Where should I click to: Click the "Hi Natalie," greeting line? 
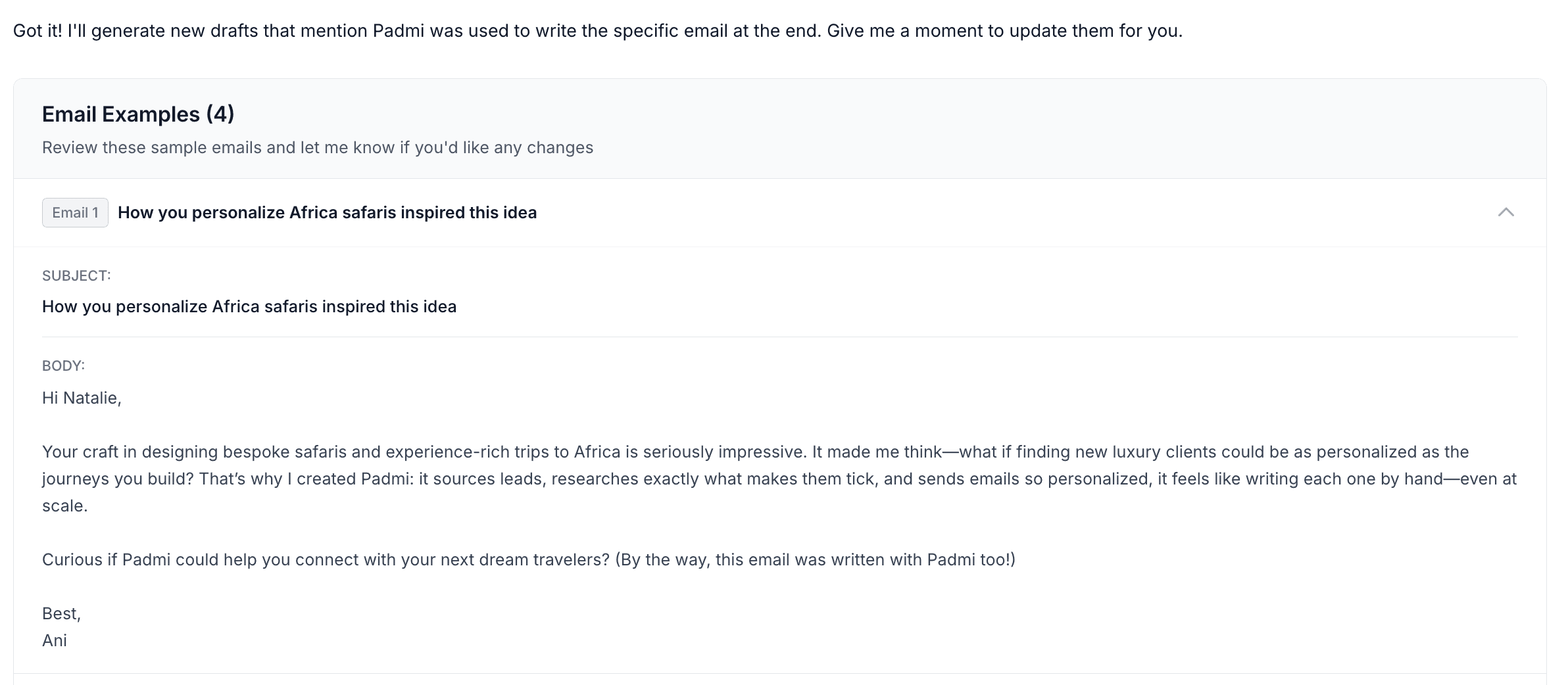(x=82, y=398)
